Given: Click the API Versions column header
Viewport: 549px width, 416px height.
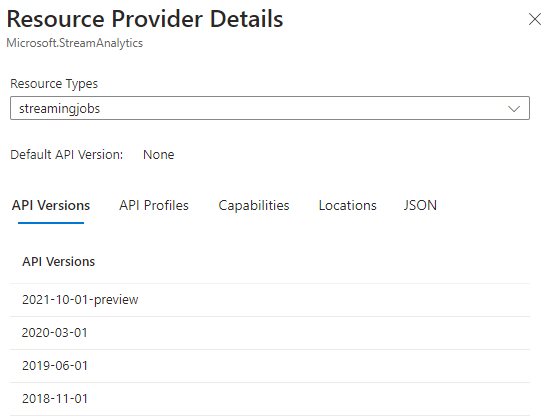Looking at the screenshot, I should (x=58, y=262).
